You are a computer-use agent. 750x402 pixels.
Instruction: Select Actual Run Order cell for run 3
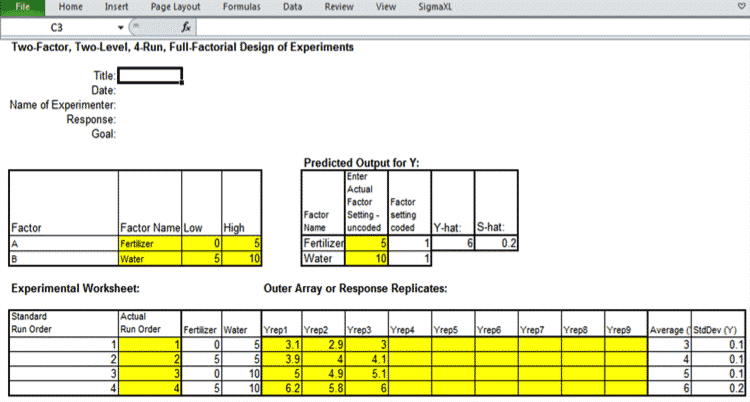[x=150, y=374]
